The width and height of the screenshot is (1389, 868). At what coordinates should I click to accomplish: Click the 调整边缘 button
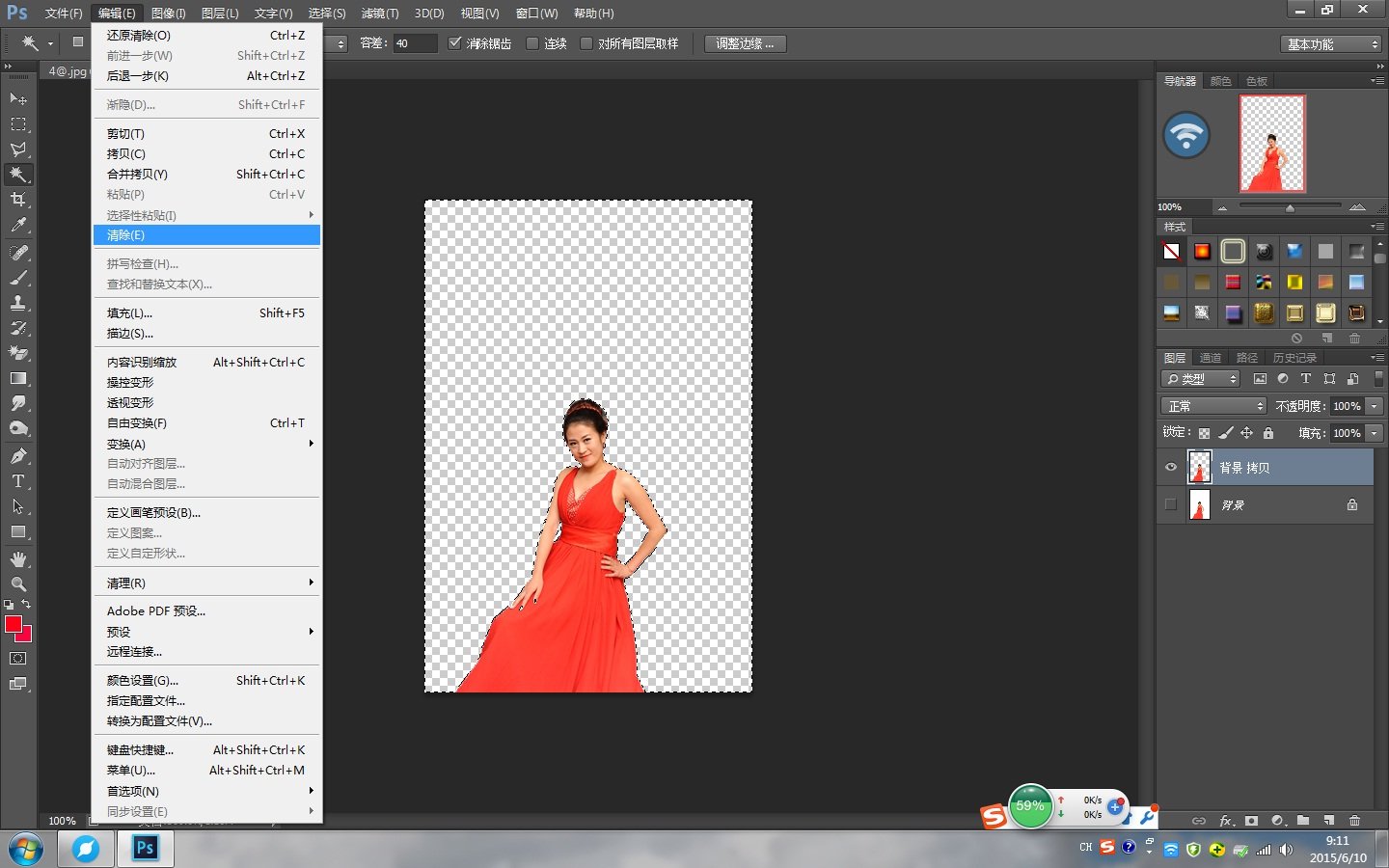tap(745, 43)
